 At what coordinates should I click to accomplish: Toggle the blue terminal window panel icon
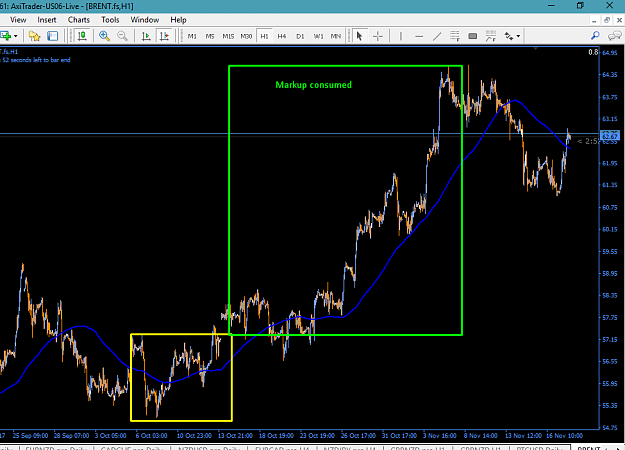tap(53, 36)
